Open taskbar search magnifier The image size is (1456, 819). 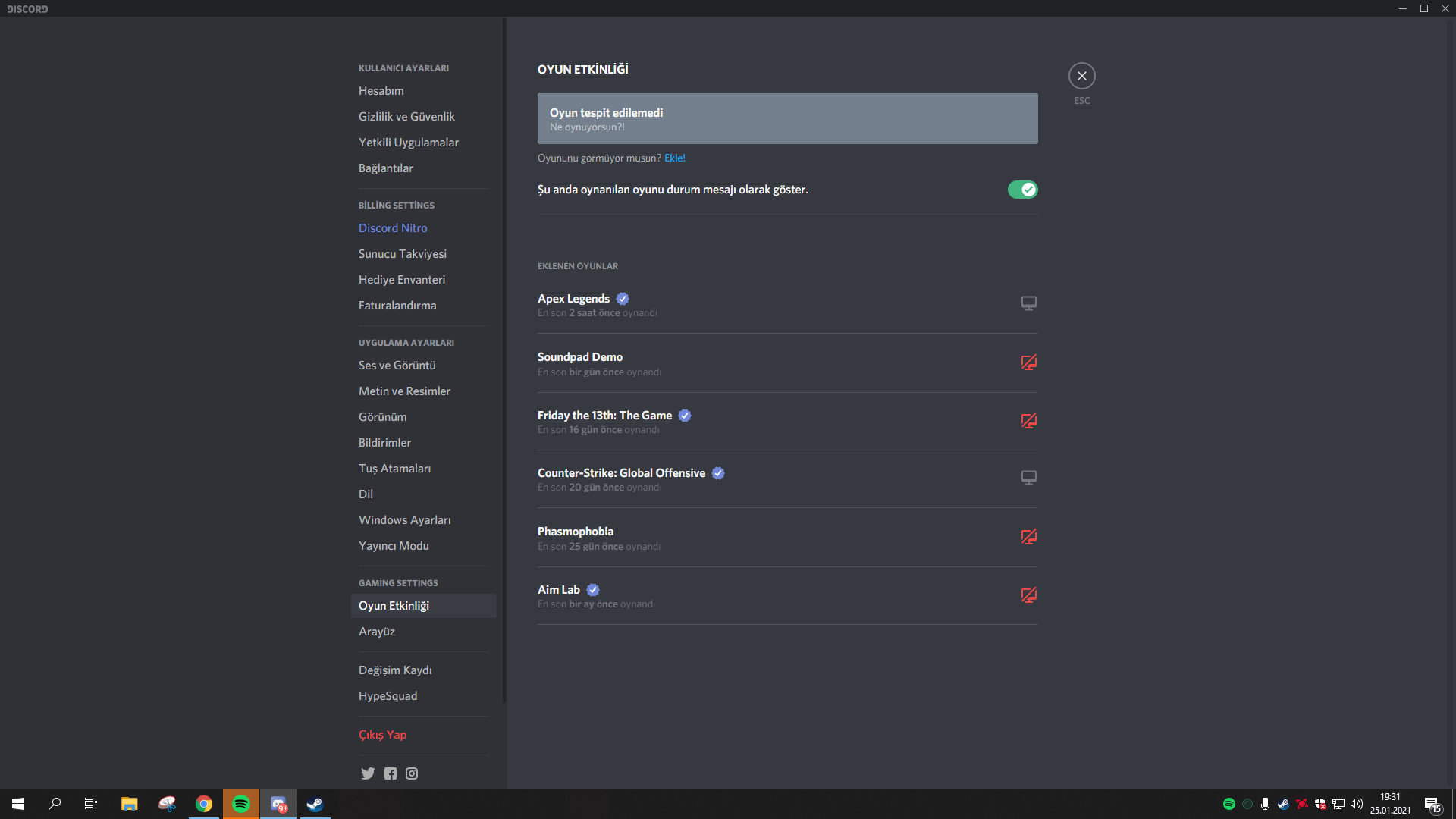pos(55,804)
